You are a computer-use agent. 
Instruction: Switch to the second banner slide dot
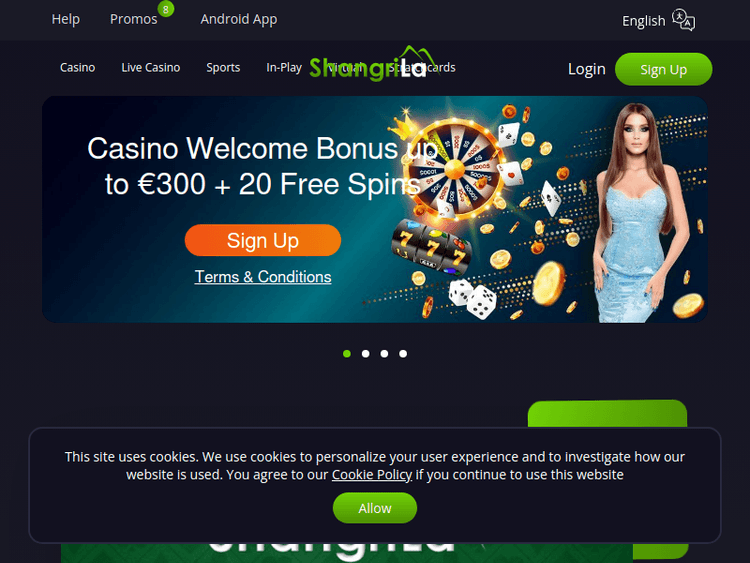point(365,353)
